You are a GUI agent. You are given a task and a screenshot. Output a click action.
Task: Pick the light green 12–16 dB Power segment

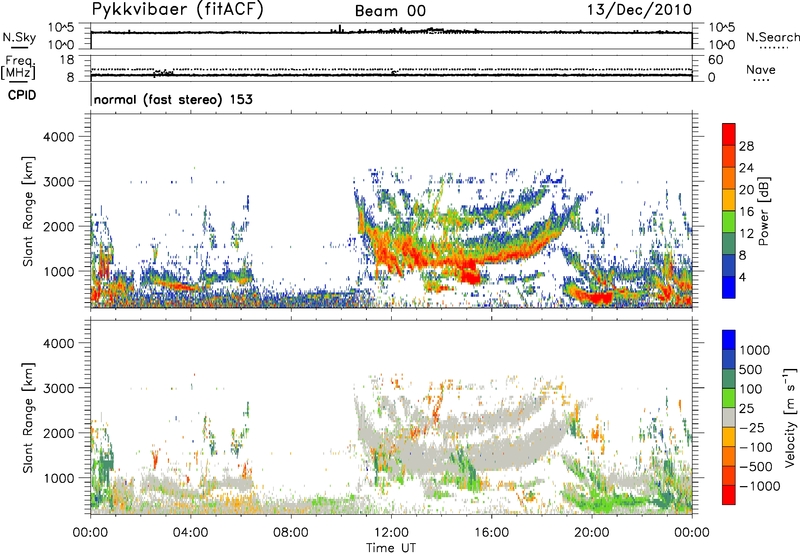tap(729, 221)
